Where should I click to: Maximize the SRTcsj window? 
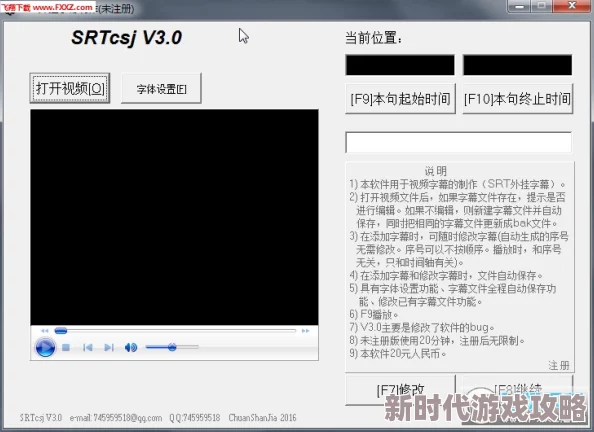click(542, 6)
